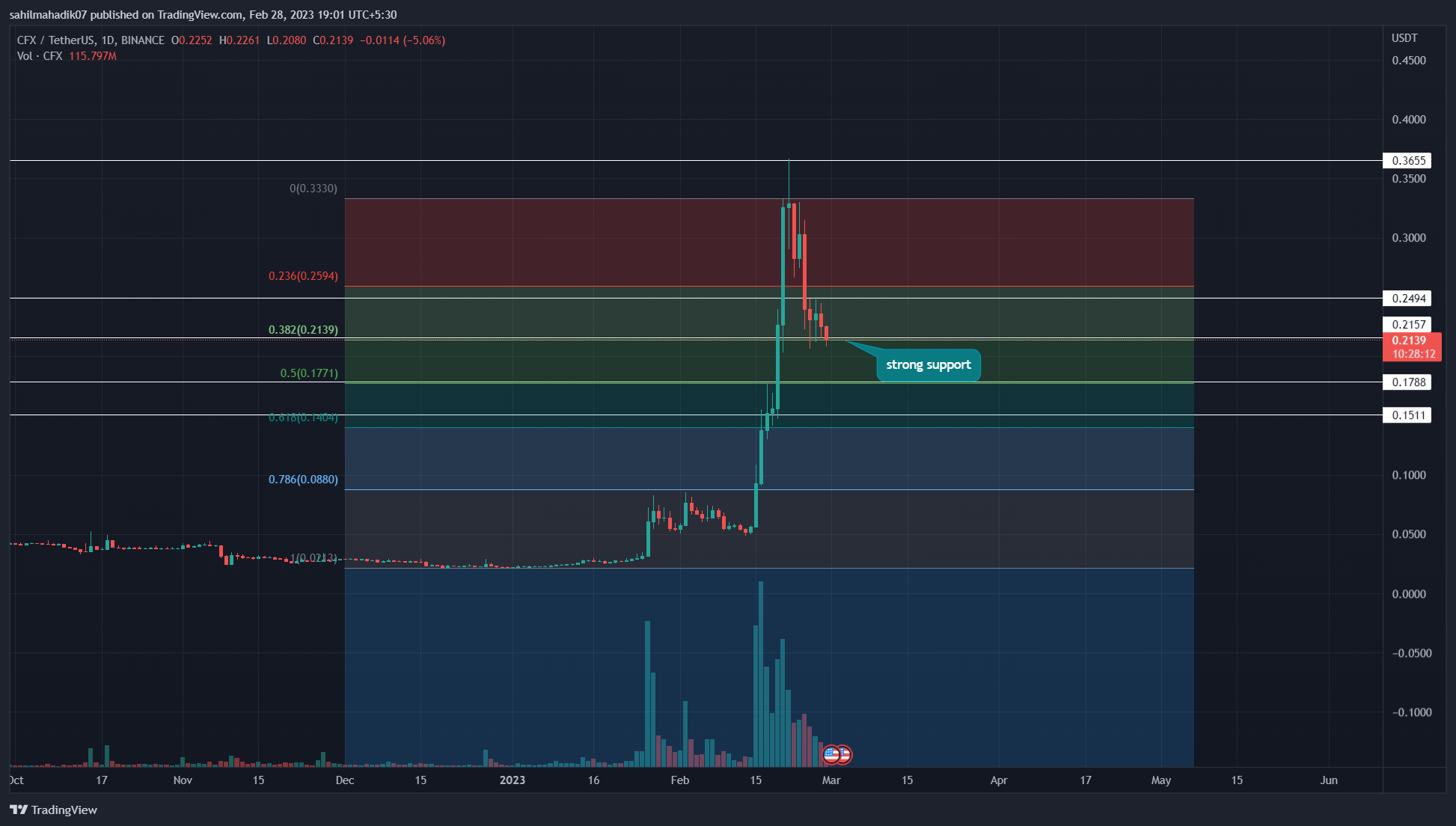Click the 0.3000 price axis value
This screenshot has height=826, width=1456.
1409,238
